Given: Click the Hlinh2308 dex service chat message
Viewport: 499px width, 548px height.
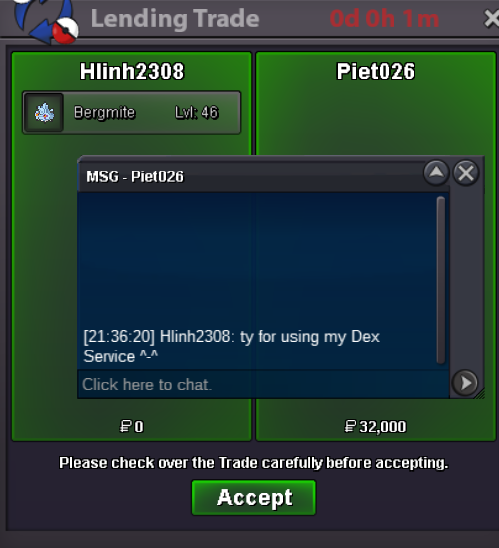Looking at the screenshot, I should [x=231, y=346].
